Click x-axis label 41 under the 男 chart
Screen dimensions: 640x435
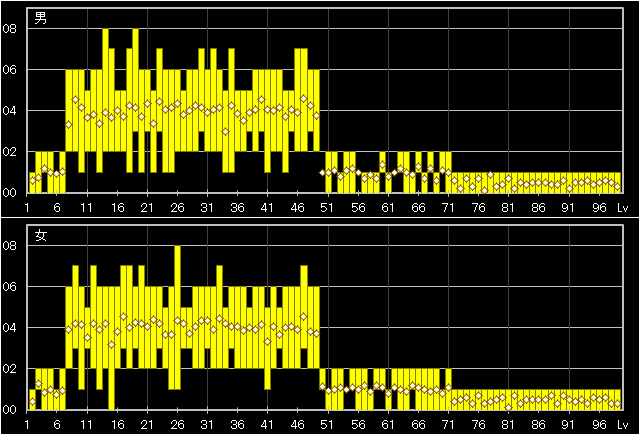tap(267, 208)
